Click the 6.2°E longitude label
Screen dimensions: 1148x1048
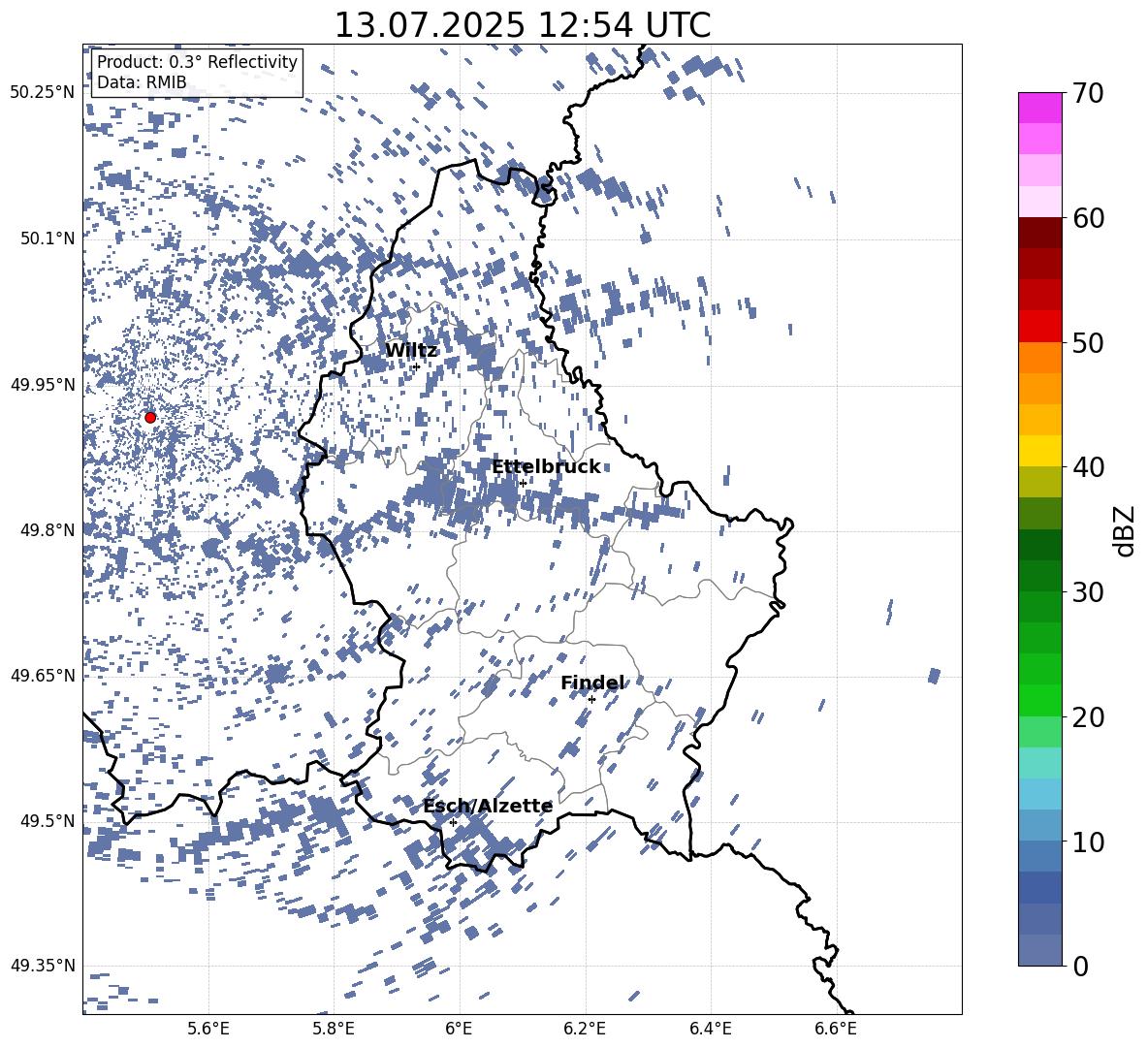click(x=586, y=1029)
